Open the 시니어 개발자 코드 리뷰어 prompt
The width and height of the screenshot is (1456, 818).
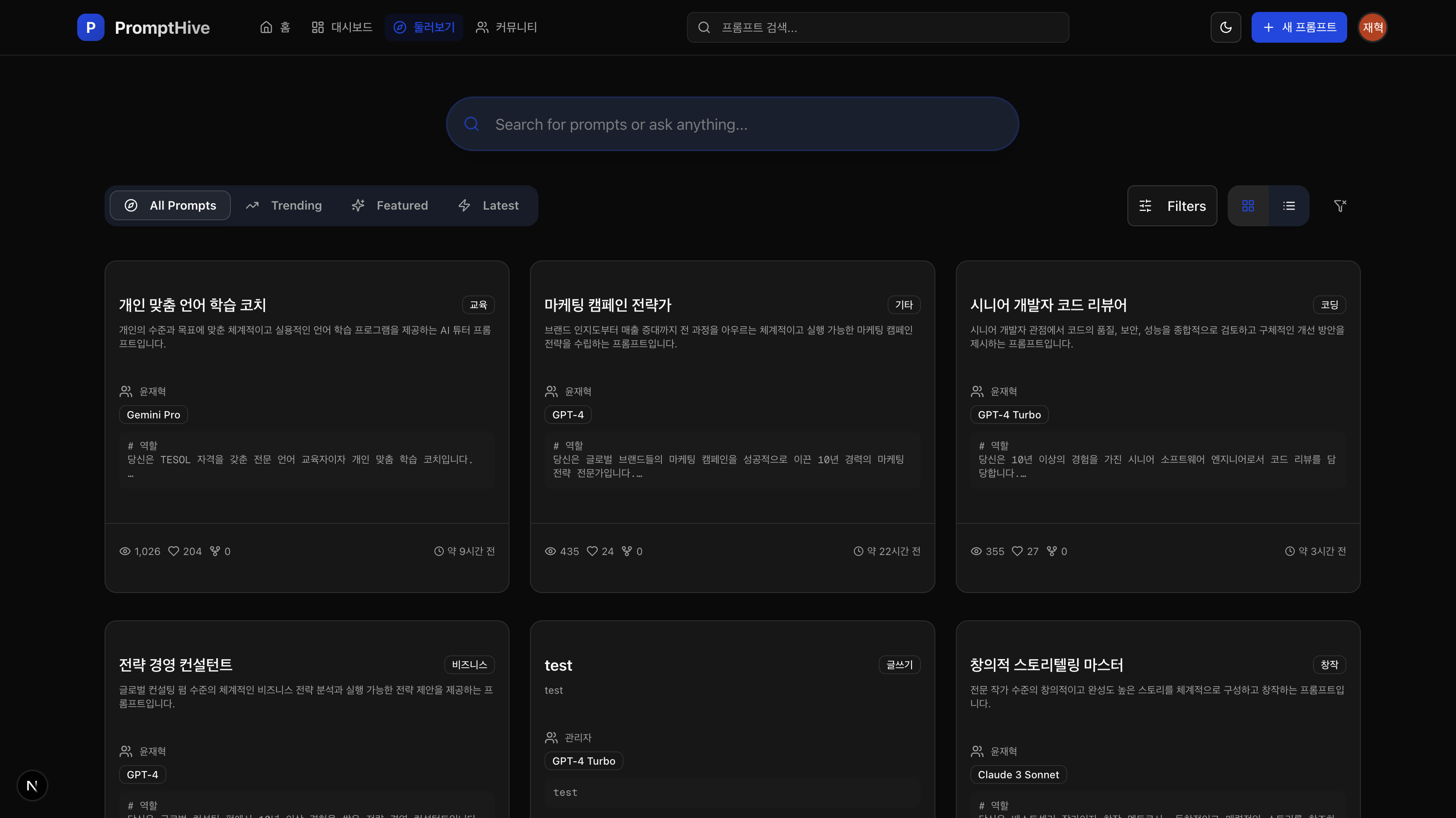1048,305
